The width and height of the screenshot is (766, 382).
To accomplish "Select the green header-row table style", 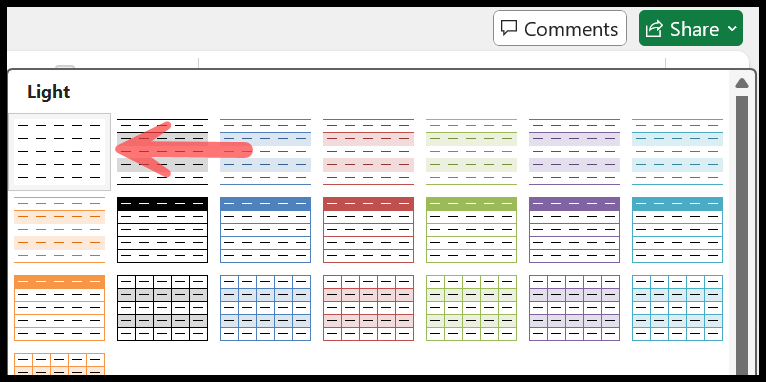I will (x=471, y=230).
